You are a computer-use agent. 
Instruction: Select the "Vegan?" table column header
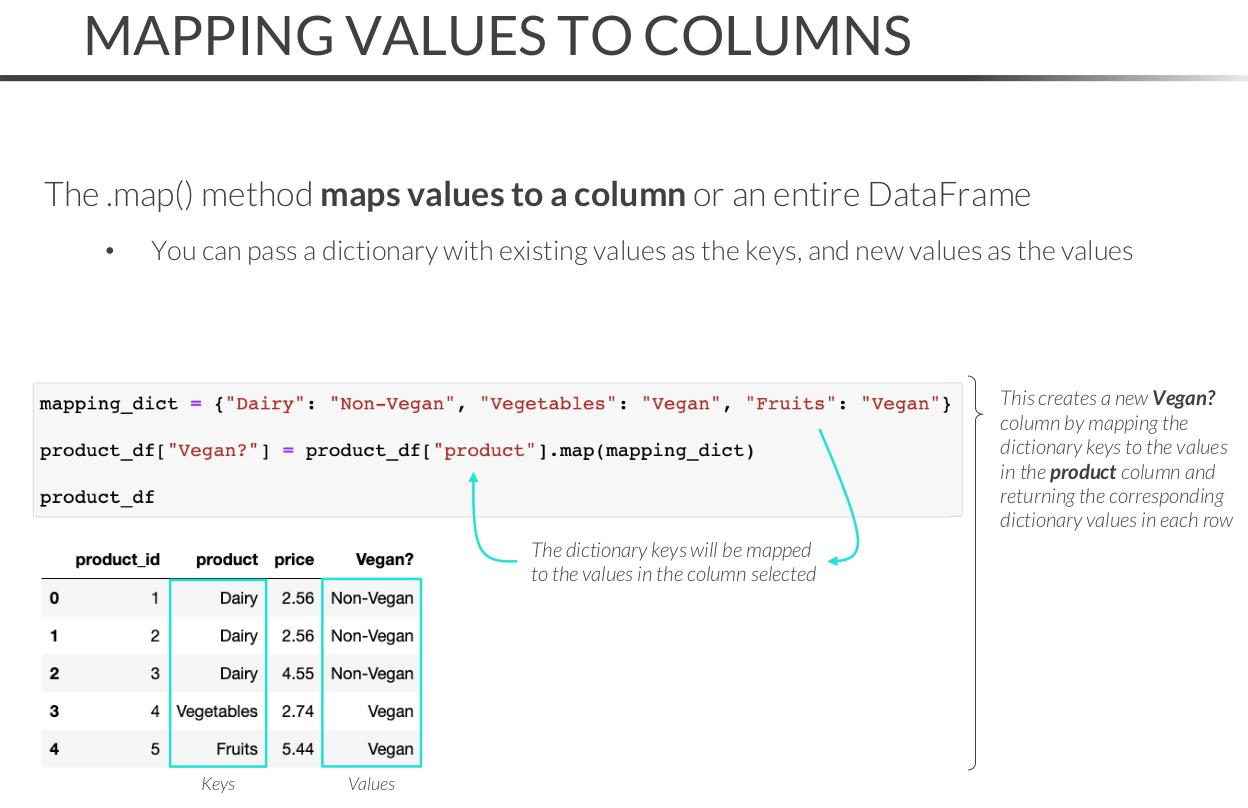pyautogui.click(x=384, y=560)
